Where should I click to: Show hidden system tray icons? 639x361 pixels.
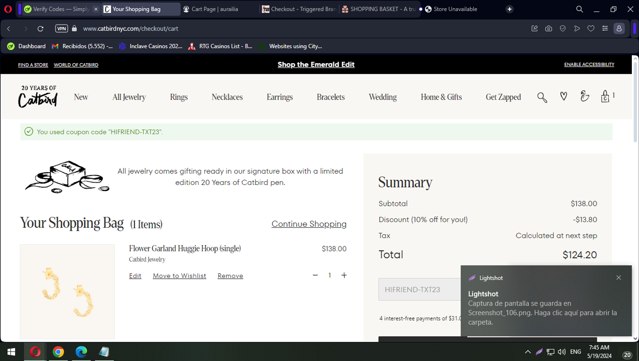tap(528, 352)
